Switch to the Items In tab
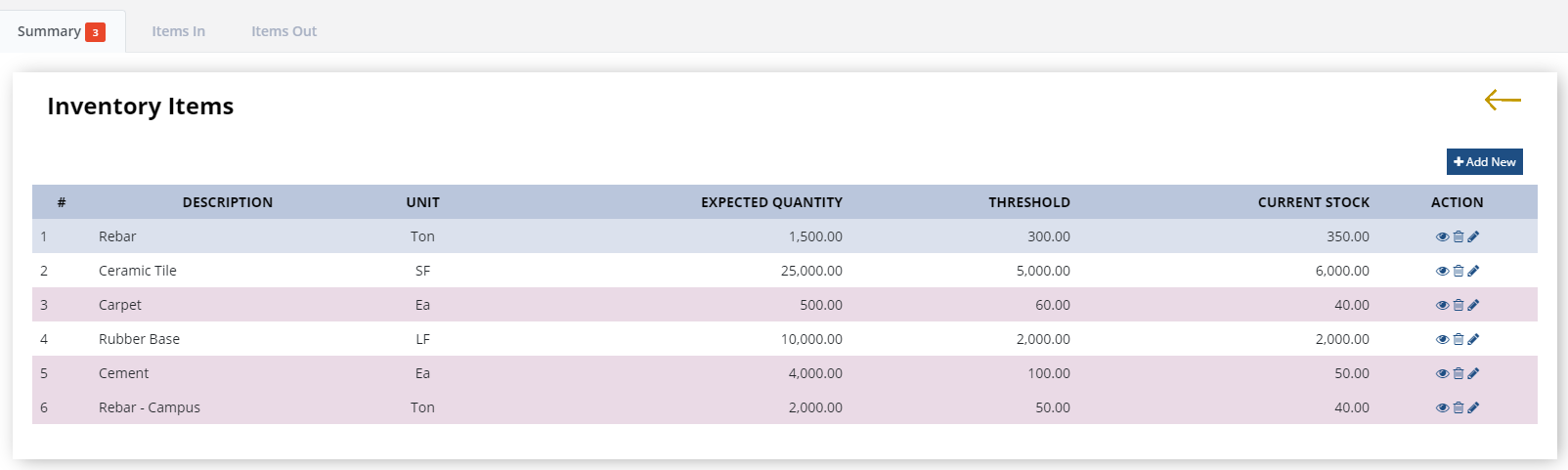This screenshot has height=470, width=1568. tap(178, 31)
